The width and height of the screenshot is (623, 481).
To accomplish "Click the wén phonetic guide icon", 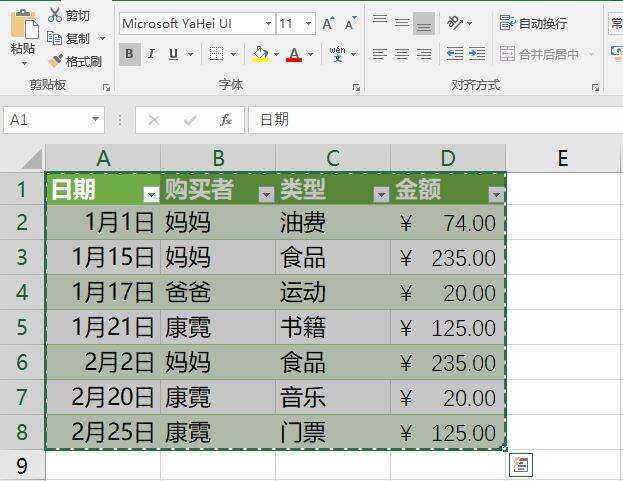I will pos(337,54).
